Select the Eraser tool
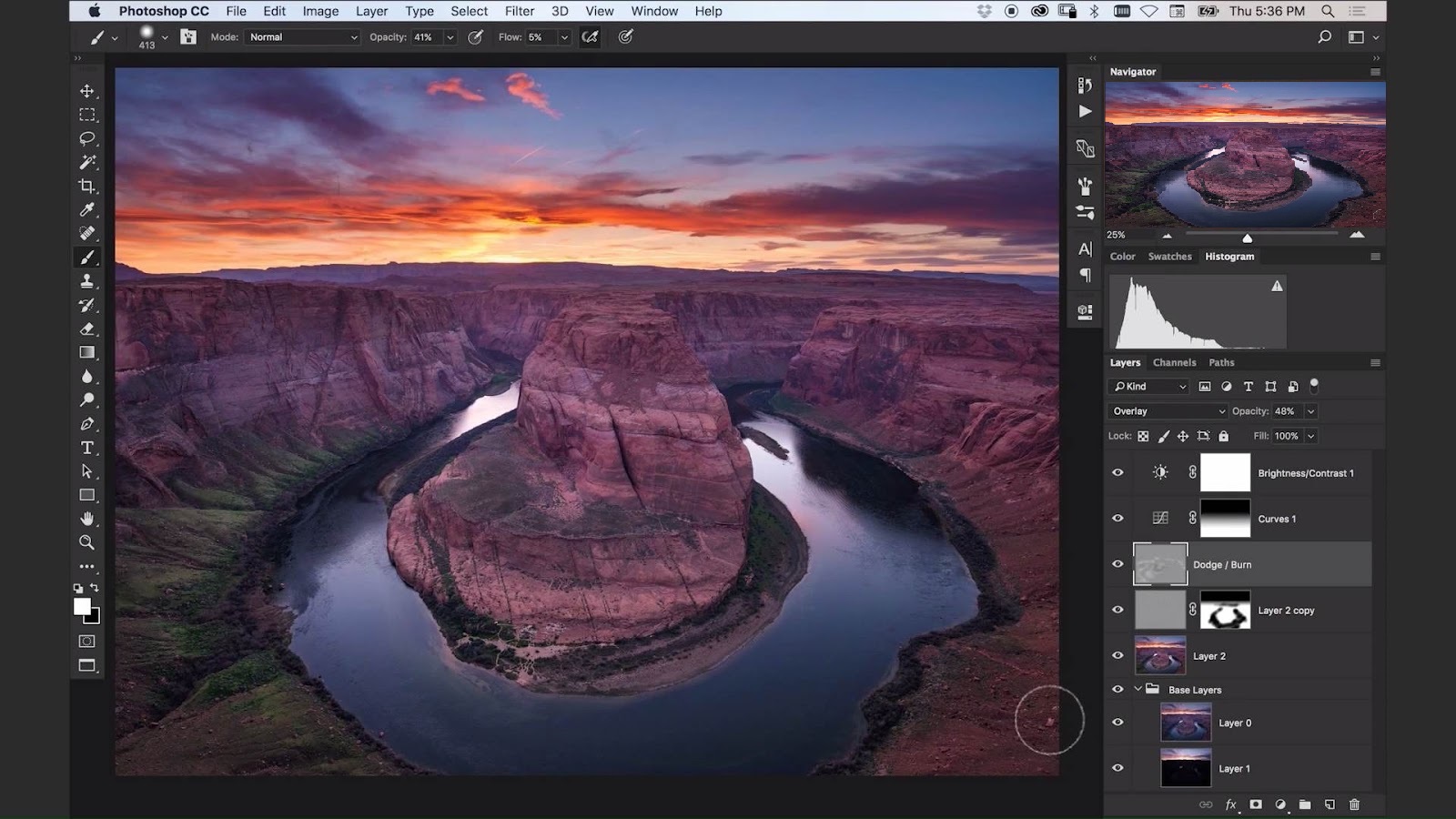This screenshot has width=1456, height=819. 87,329
